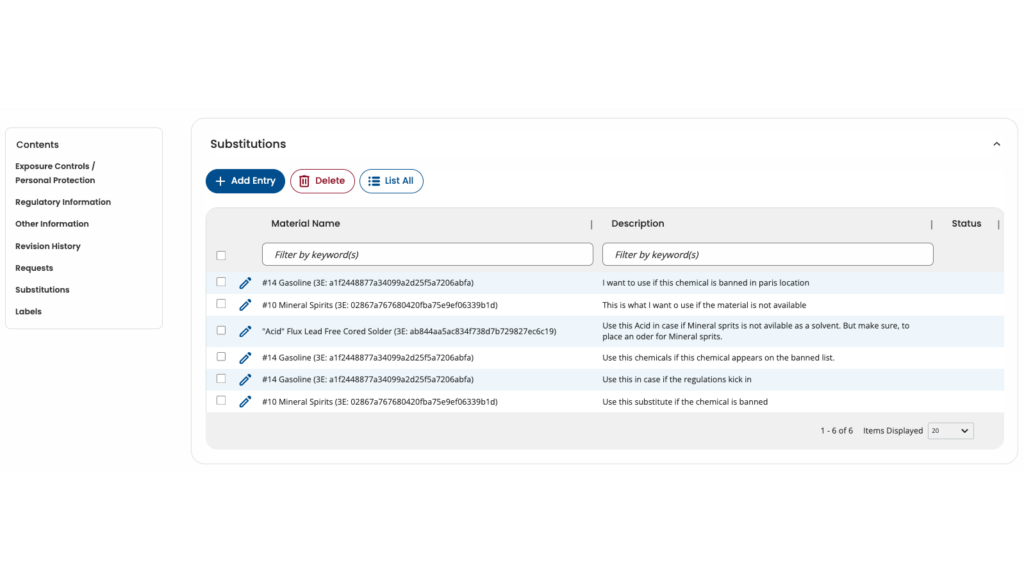1024x575 pixels.
Task: Select the 'appears on the banned list' row checkbox
Action: [221, 357]
